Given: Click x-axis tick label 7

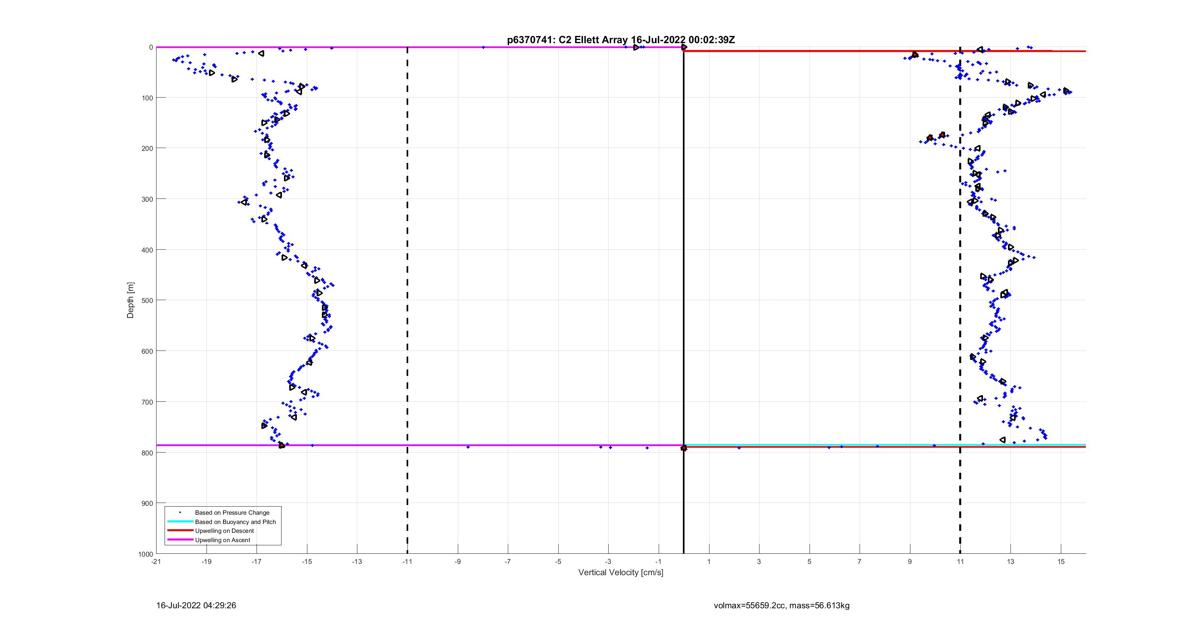Looking at the screenshot, I should (x=860, y=561).
